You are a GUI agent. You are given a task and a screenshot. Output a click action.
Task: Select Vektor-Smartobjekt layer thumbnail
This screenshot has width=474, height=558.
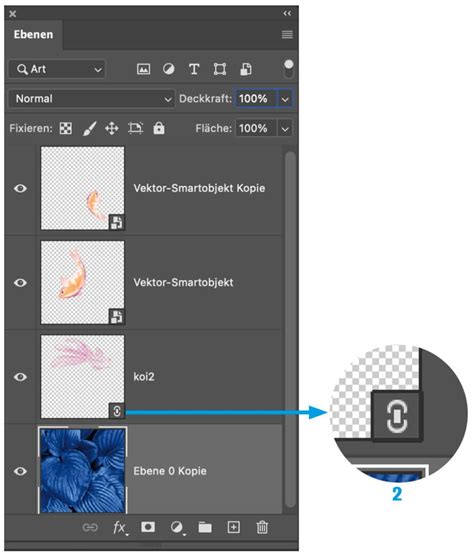[83, 283]
